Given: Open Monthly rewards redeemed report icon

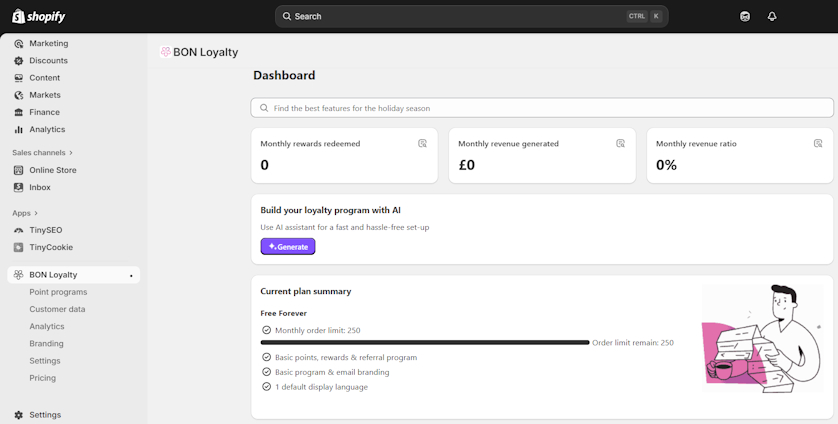Looking at the screenshot, I should (422, 143).
